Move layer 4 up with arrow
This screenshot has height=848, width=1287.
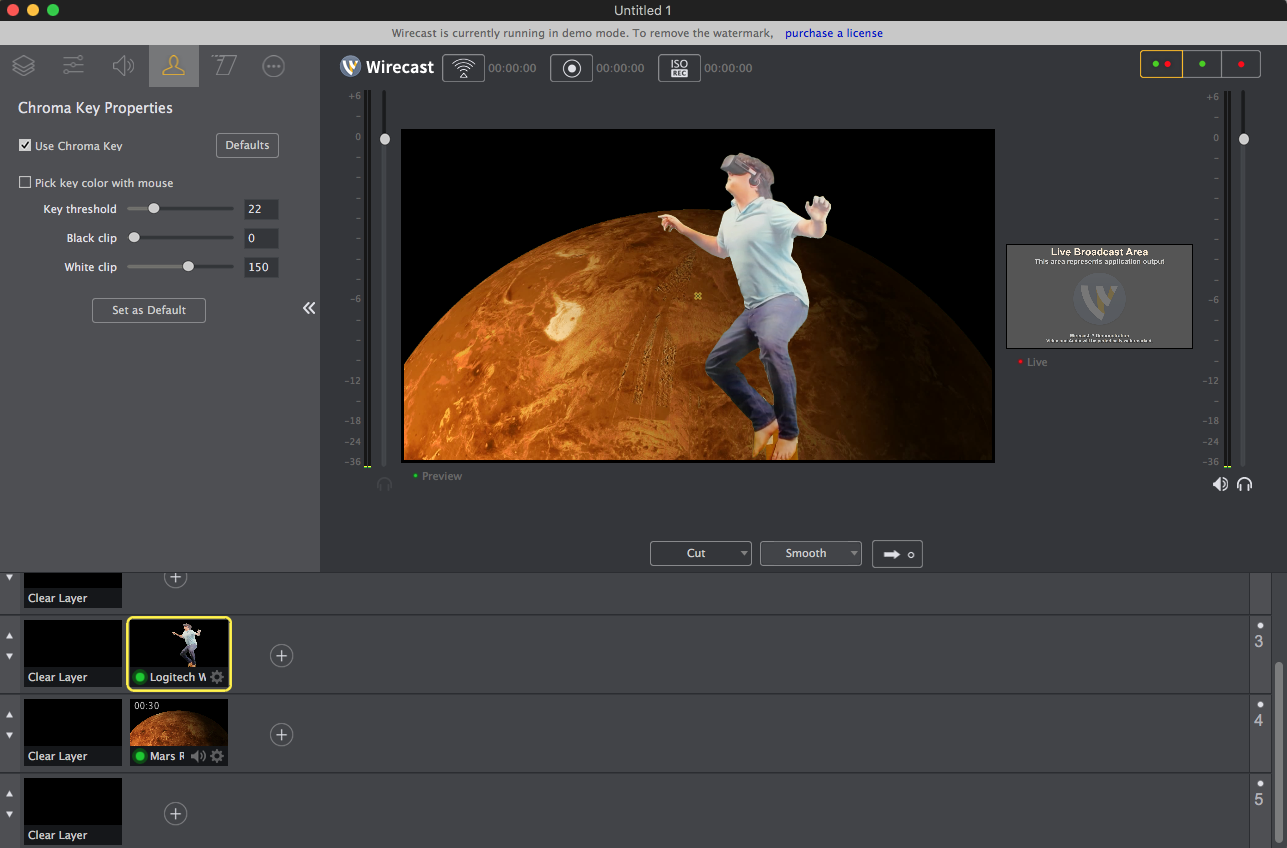tap(10, 715)
